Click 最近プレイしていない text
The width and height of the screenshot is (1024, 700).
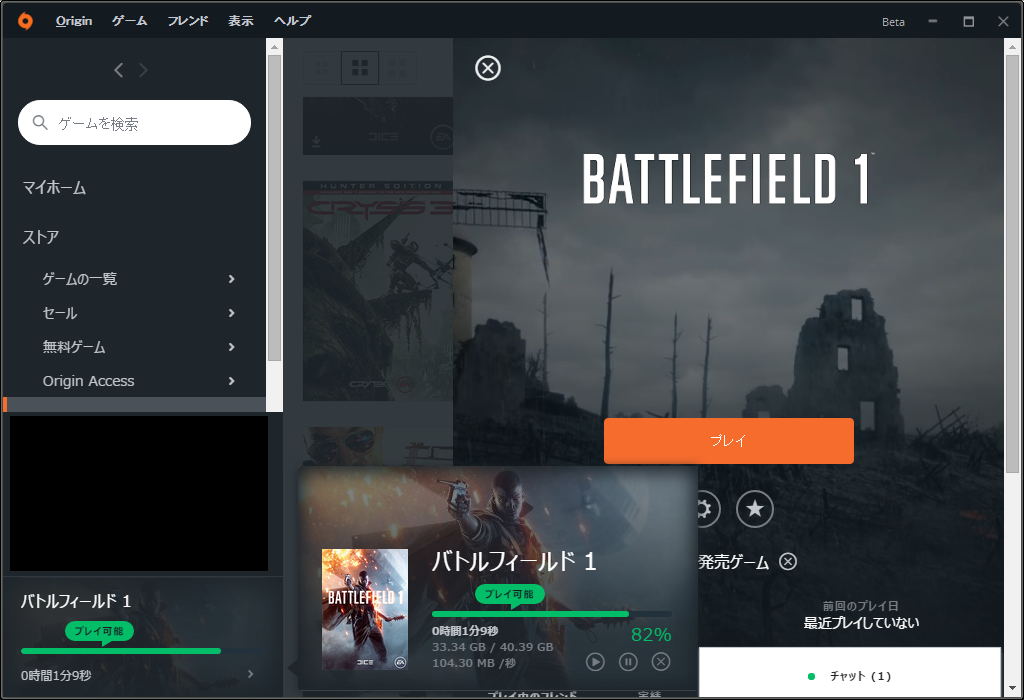(x=861, y=623)
